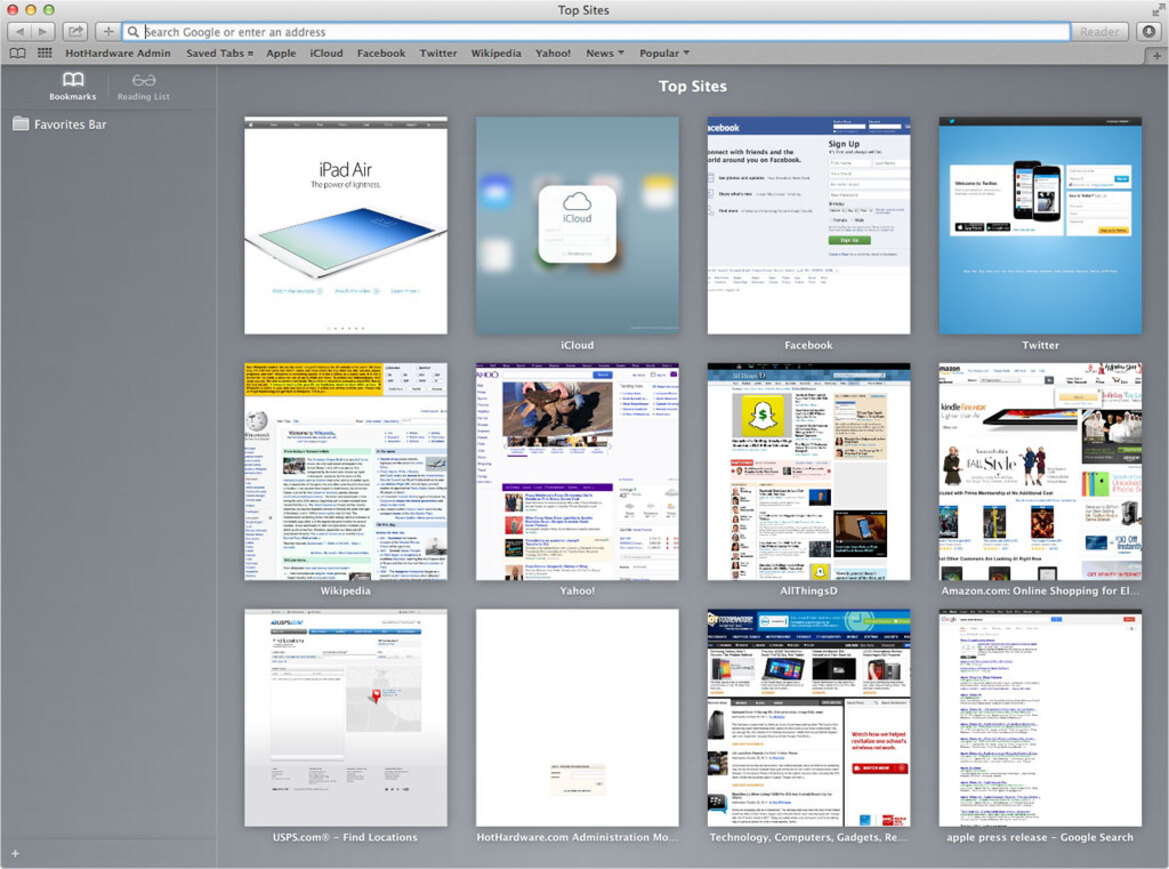
Task: Expand the Saved Tabs bookmark menu
Action: 220,53
